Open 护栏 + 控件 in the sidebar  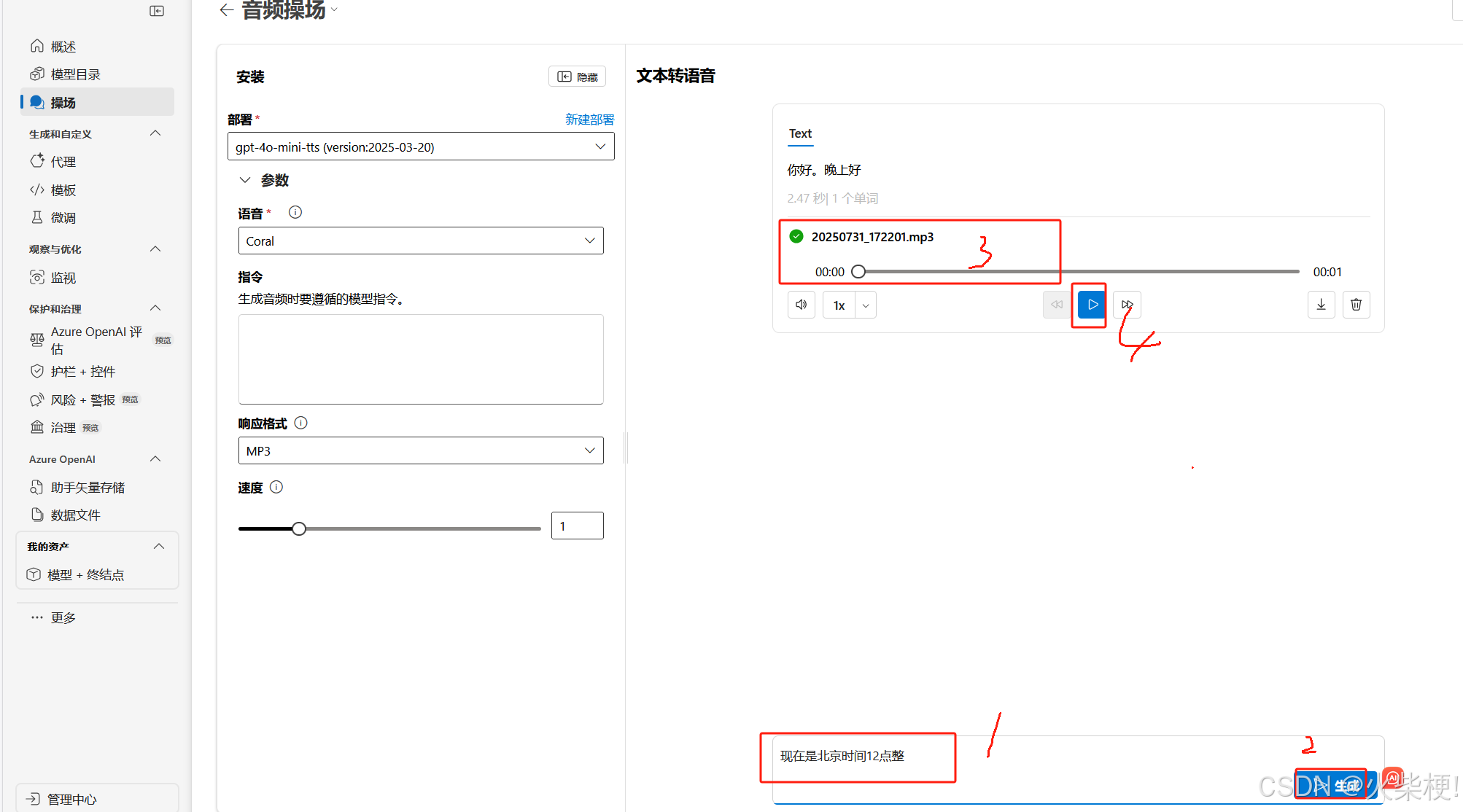coord(98,372)
